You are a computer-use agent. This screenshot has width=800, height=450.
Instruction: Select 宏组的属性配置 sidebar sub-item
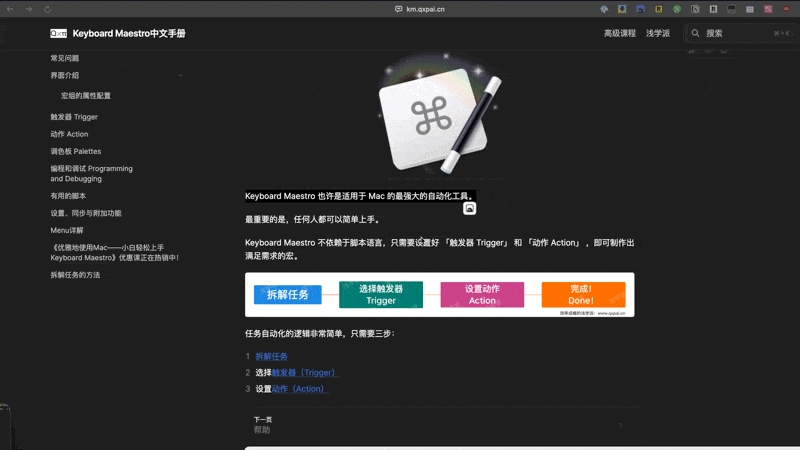(86, 96)
